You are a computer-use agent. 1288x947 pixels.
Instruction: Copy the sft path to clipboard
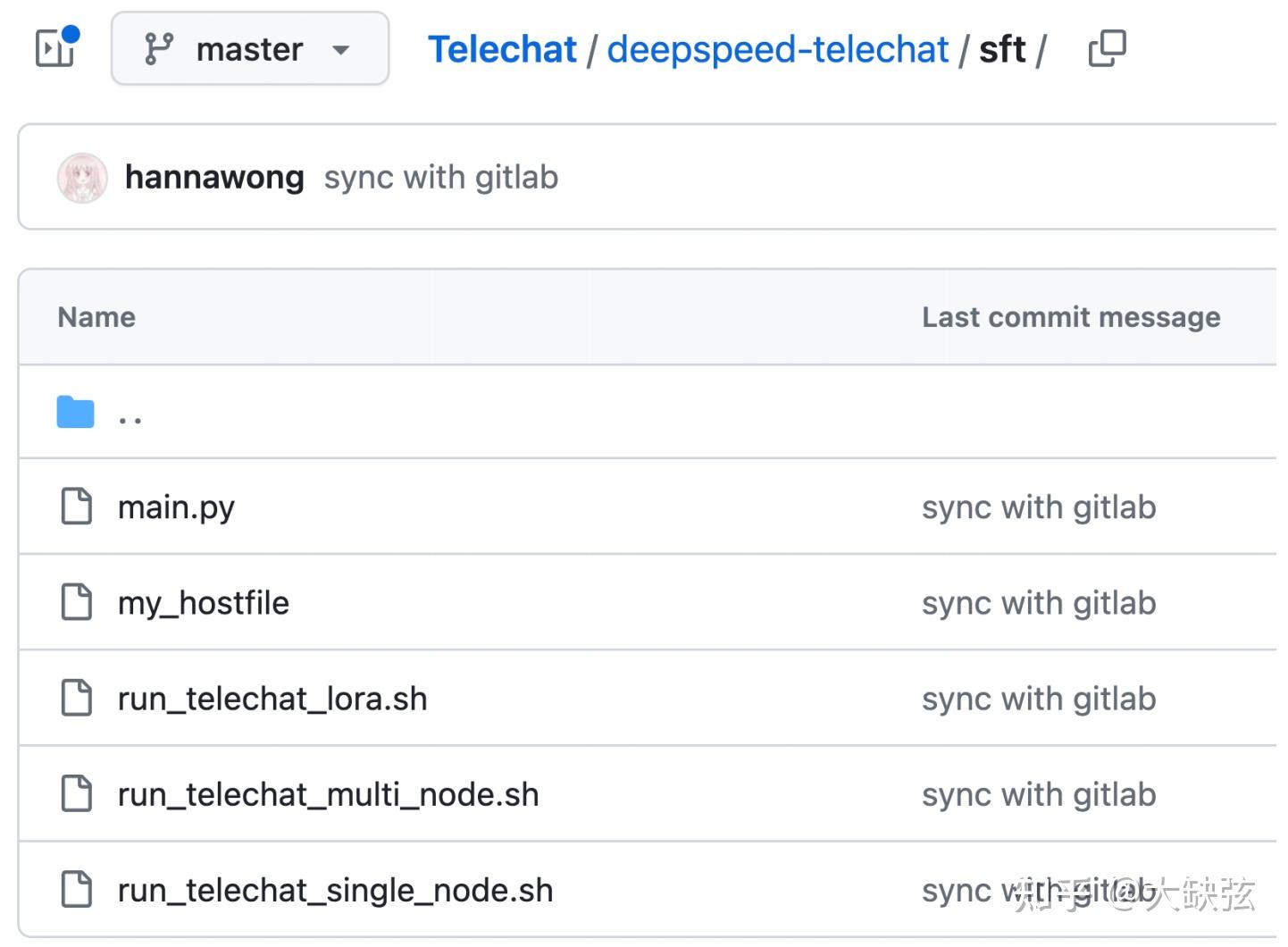tap(1107, 49)
